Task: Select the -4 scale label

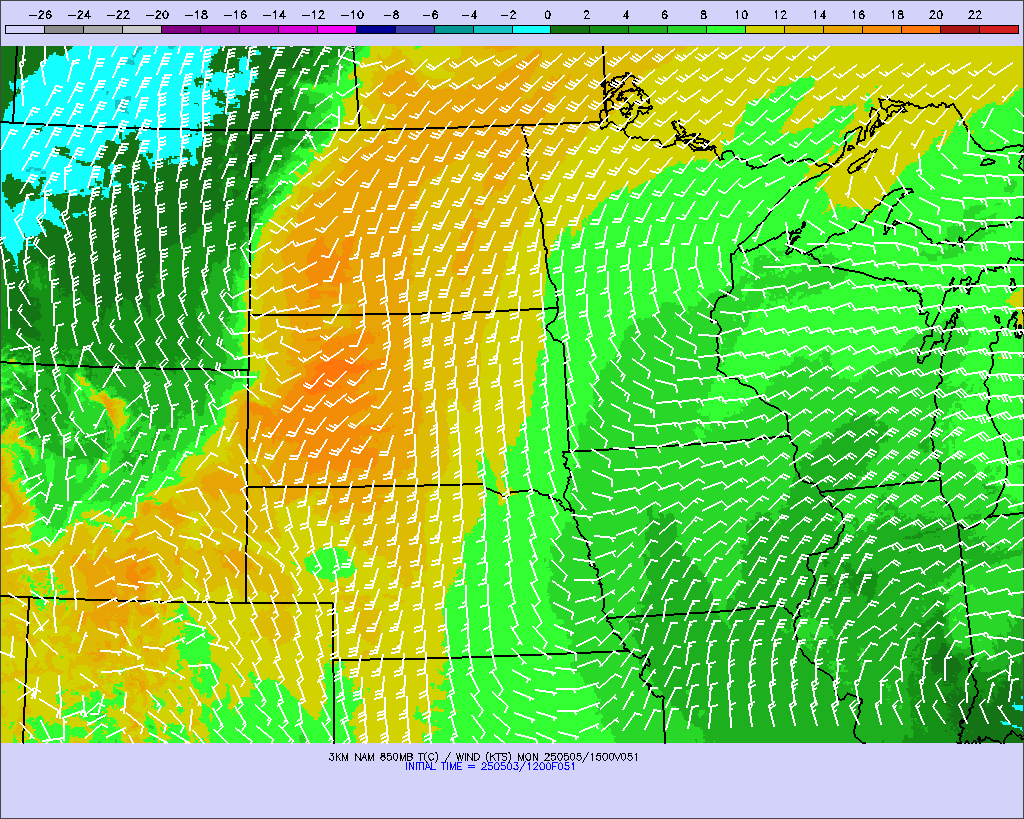Action: coord(469,14)
